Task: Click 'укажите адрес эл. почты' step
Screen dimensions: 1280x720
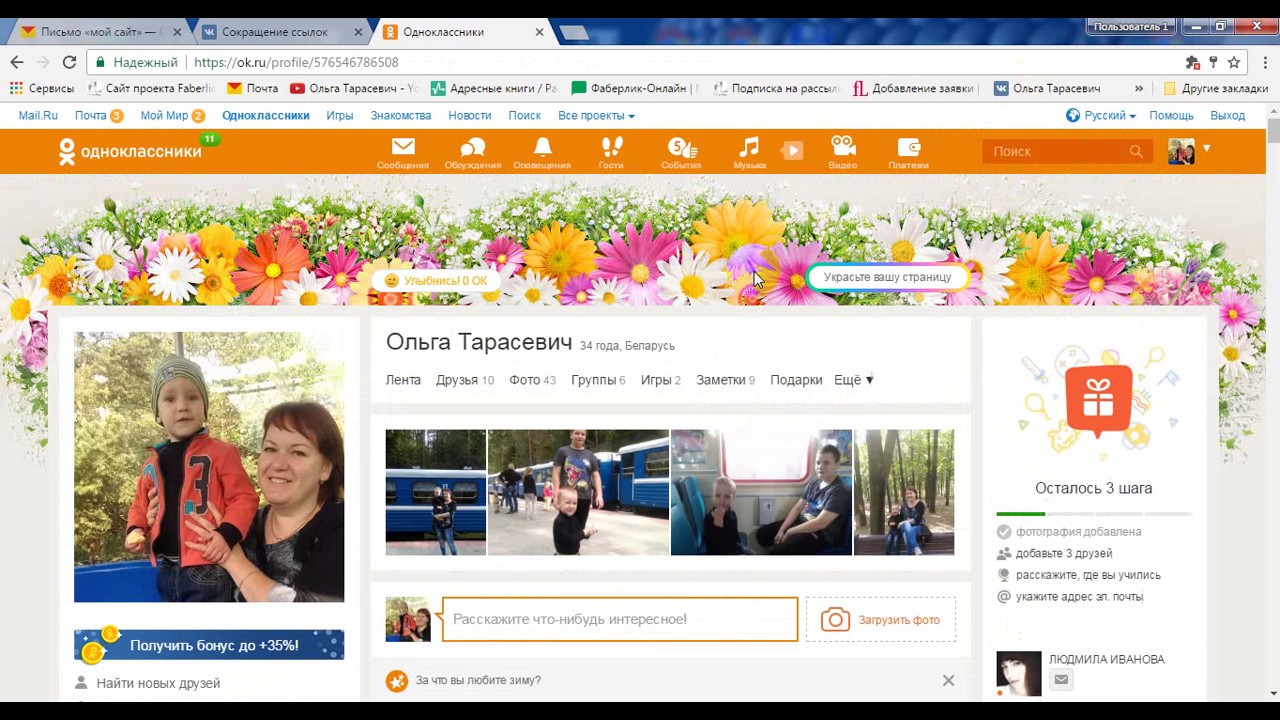Action: [1079, 597]
